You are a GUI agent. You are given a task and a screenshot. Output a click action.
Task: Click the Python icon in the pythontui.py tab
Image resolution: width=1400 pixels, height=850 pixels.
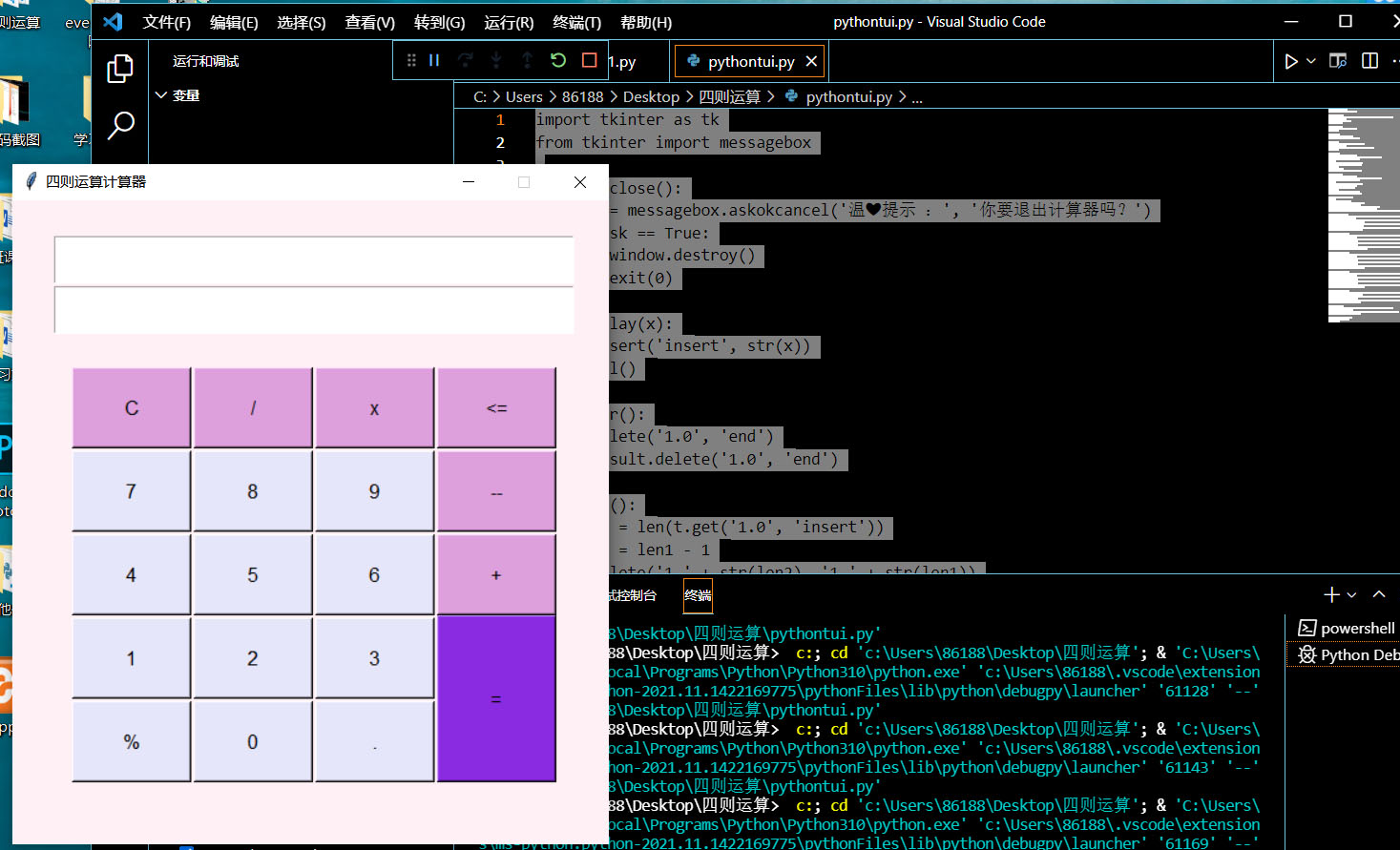pyautogui.click(x=694, y=61)
